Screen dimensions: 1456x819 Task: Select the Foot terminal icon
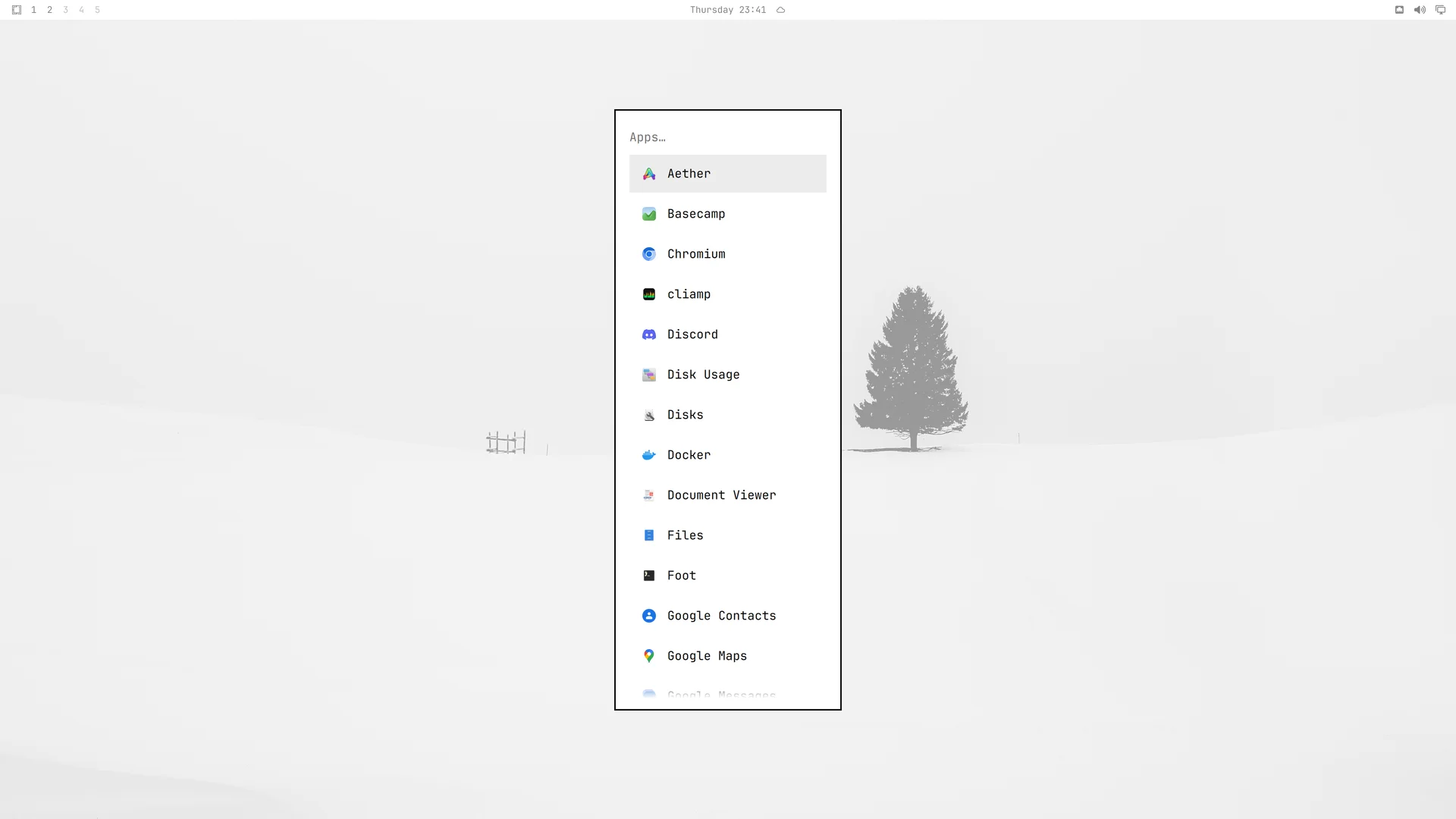[649, 576]
